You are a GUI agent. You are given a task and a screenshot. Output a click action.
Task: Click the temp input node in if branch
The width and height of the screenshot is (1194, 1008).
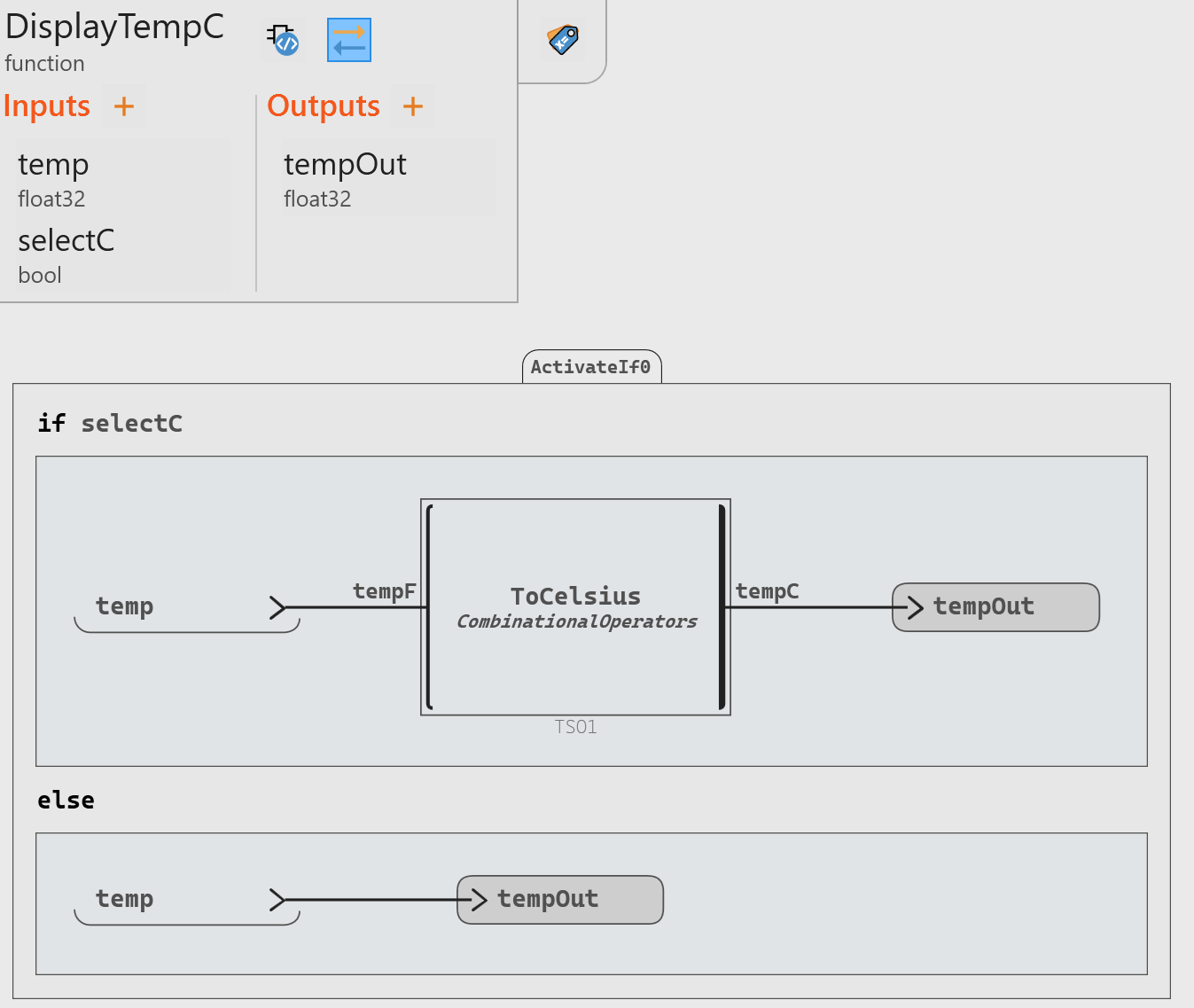tap(125, 606)
